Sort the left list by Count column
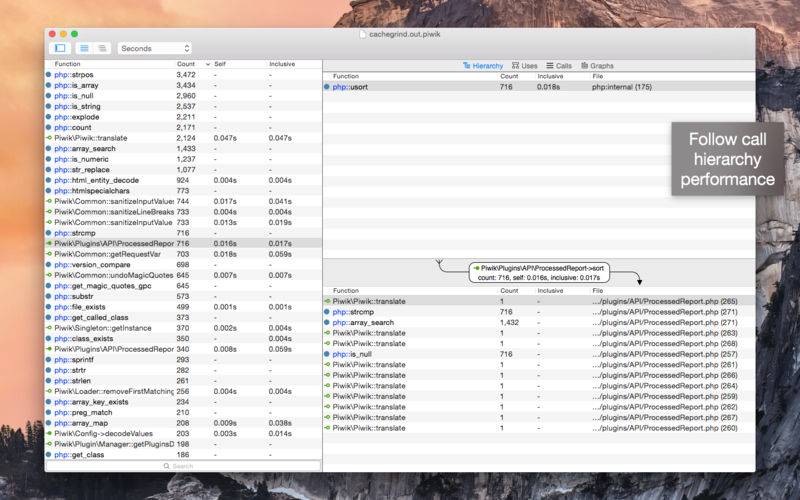800x500 pixels. point(186,64)
